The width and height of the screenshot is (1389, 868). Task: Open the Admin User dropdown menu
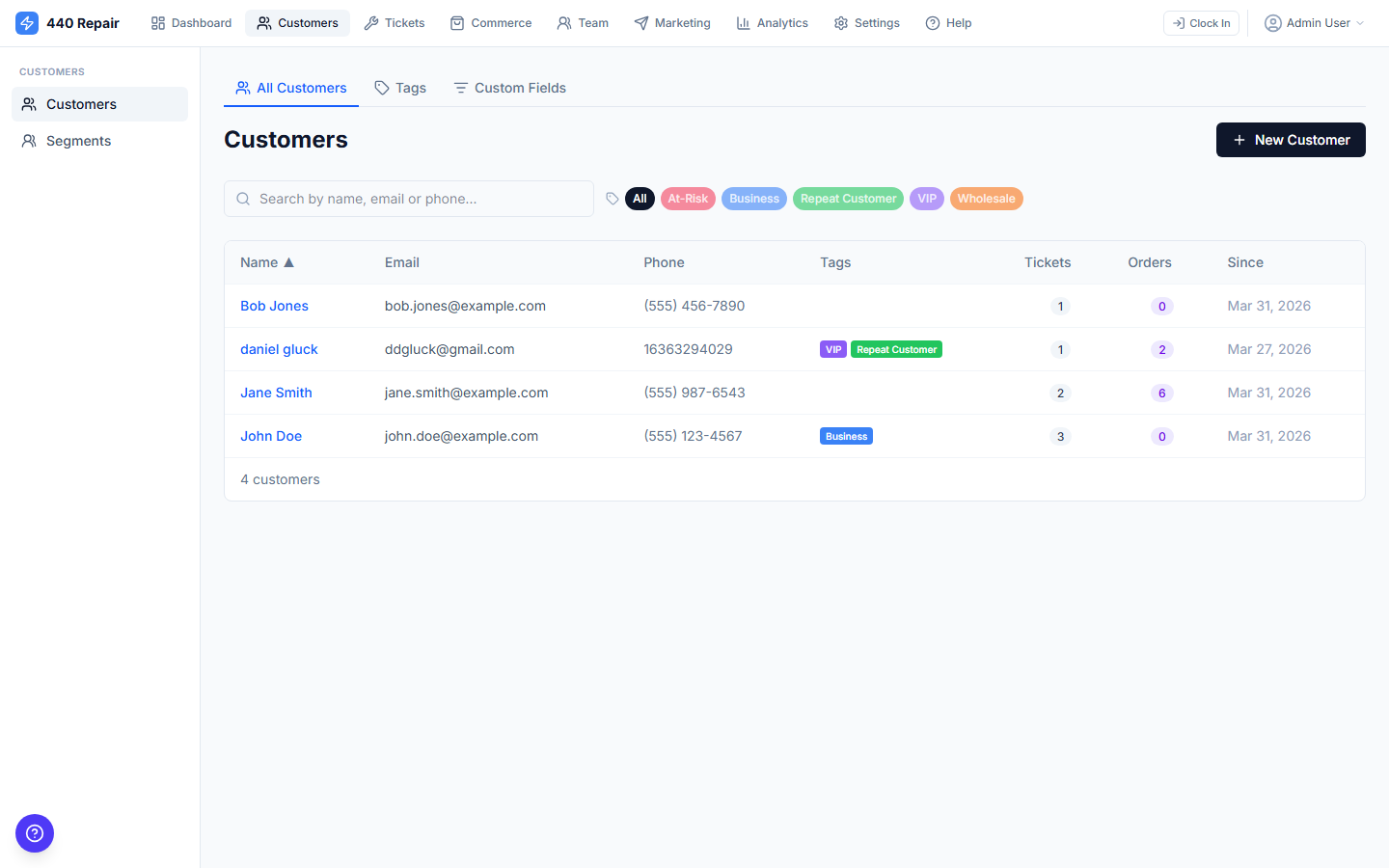click(x=1314, y=22)
